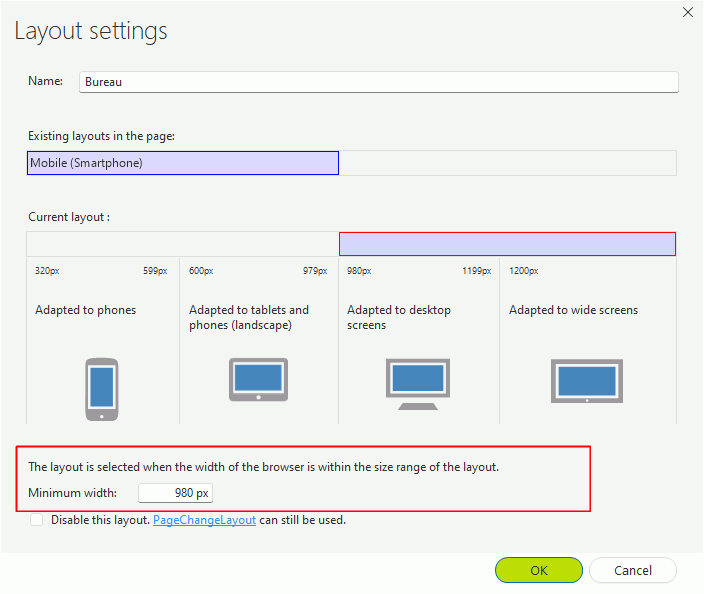
Task: Select the highlighted current layout range bar
Action: (507, 244)
